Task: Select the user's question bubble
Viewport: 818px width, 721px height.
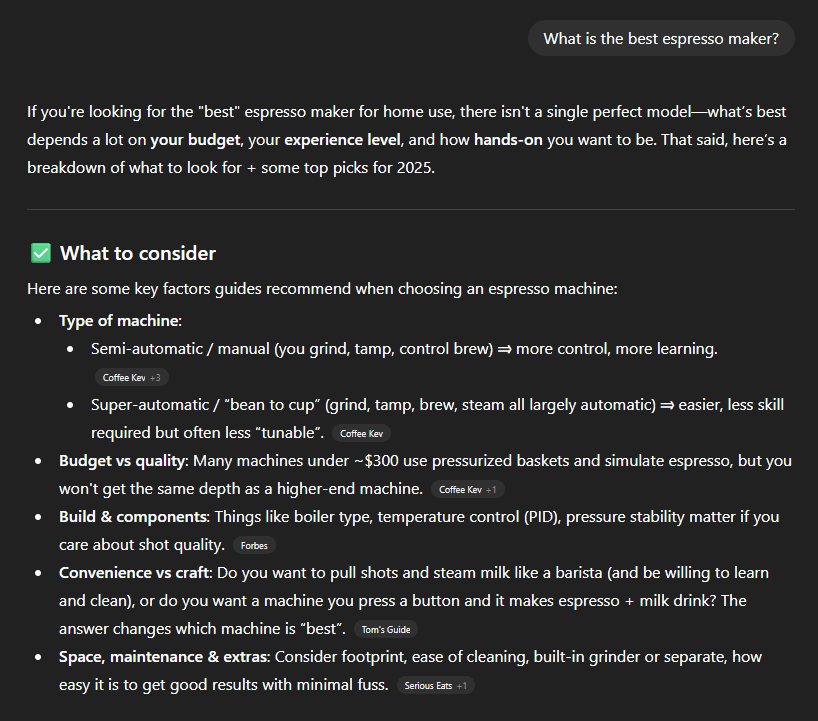Action: [x=661, y=38]
